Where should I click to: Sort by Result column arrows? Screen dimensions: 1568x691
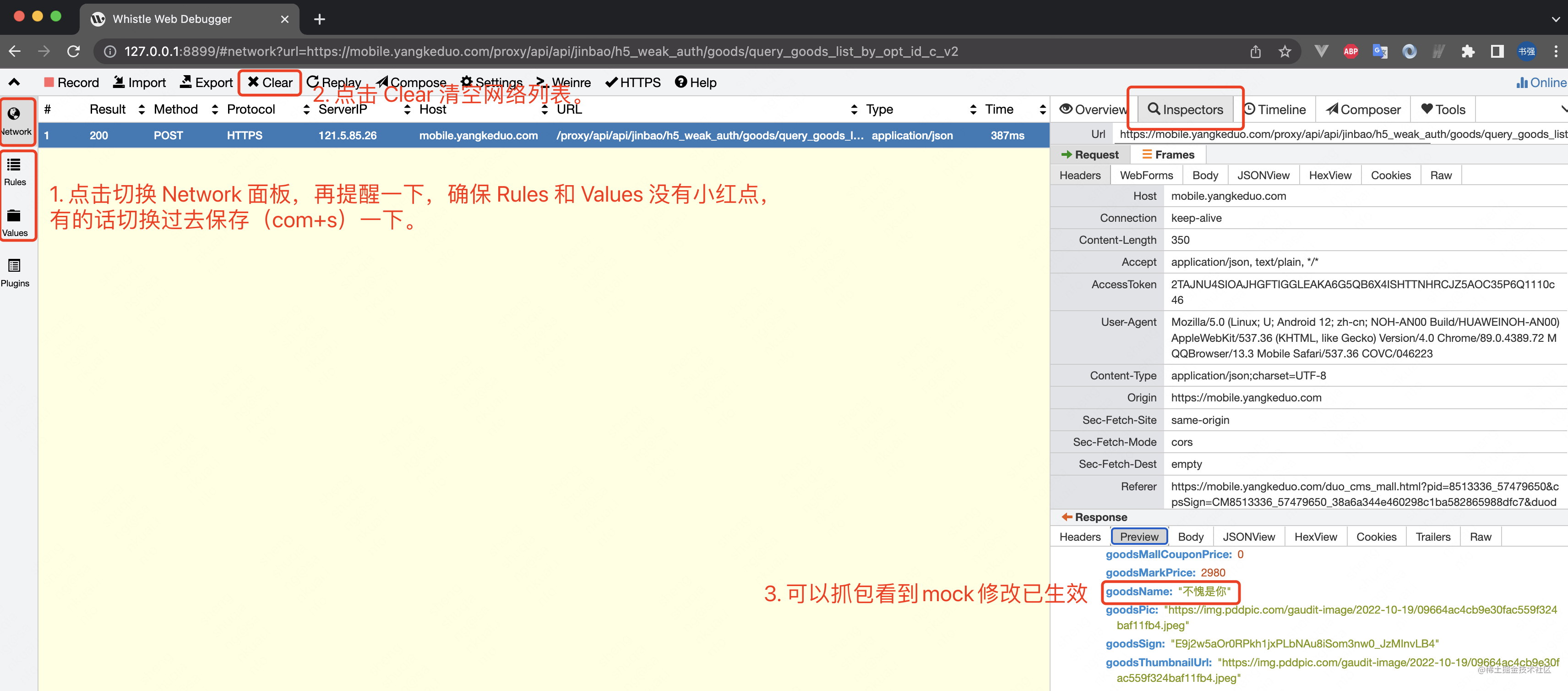142,110
